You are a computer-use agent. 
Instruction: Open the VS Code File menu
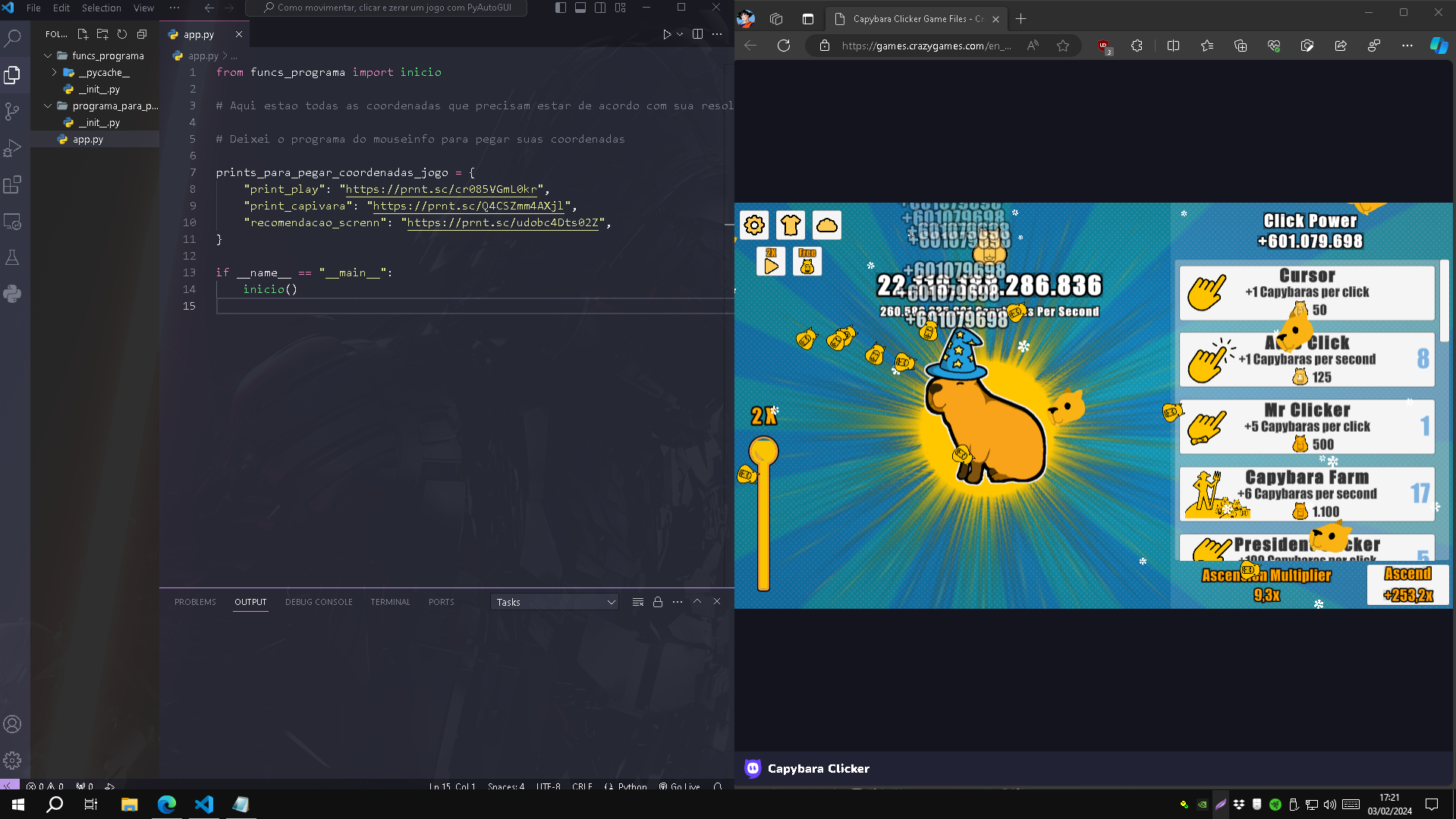click(33, 8)
